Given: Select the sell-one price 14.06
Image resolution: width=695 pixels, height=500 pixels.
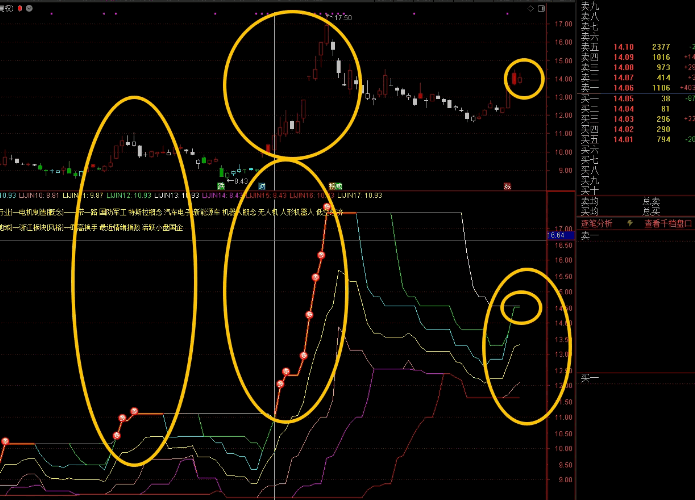Looking at the screenshot, I should point(624,88).
